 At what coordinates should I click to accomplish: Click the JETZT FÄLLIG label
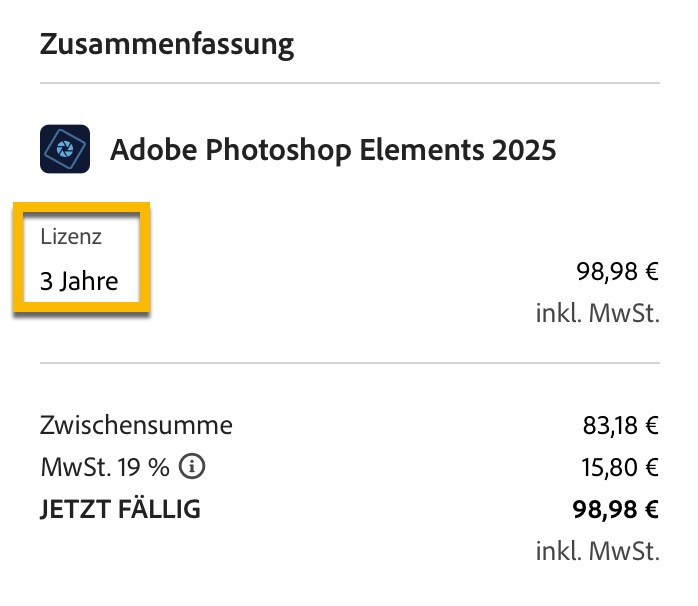pos(120,509)
